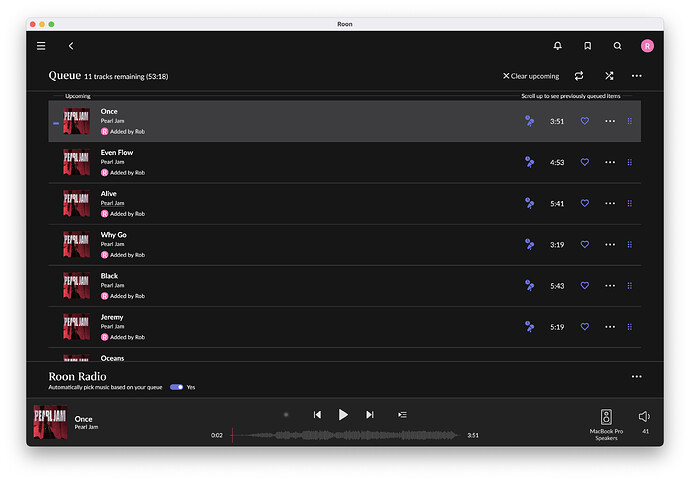Viewport: 690px width, 480px height.
Task: Select Even Flow track title
Action: coord(117,153)
